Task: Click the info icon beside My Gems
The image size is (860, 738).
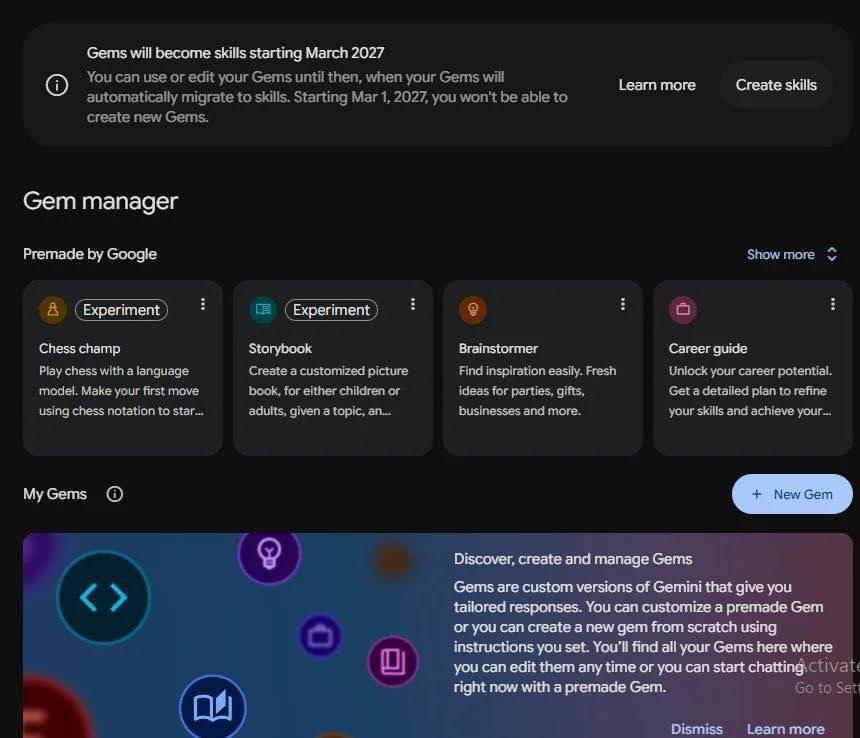Action: (x=115, y=494)
